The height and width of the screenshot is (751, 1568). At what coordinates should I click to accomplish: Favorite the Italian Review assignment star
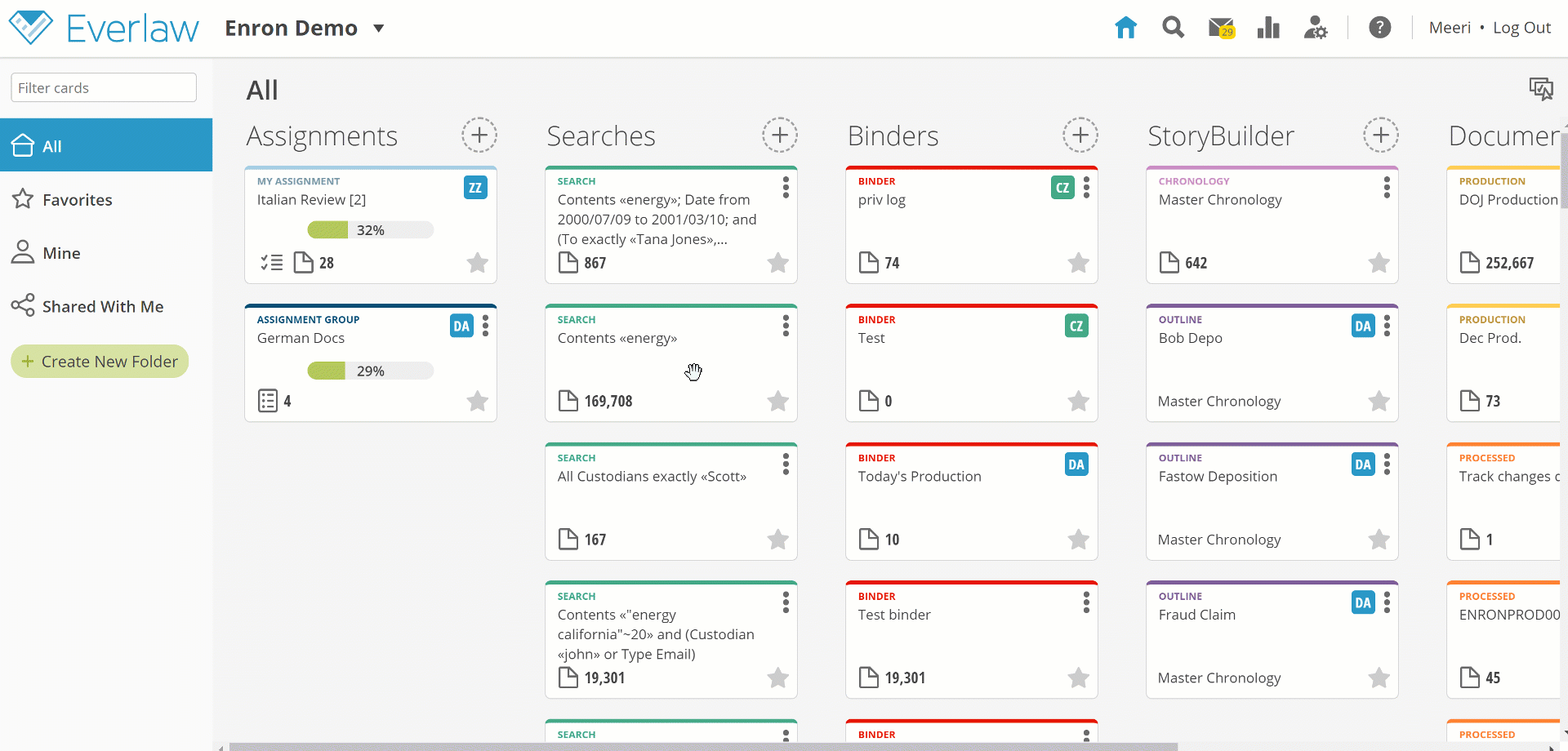(x=478, y=262)
